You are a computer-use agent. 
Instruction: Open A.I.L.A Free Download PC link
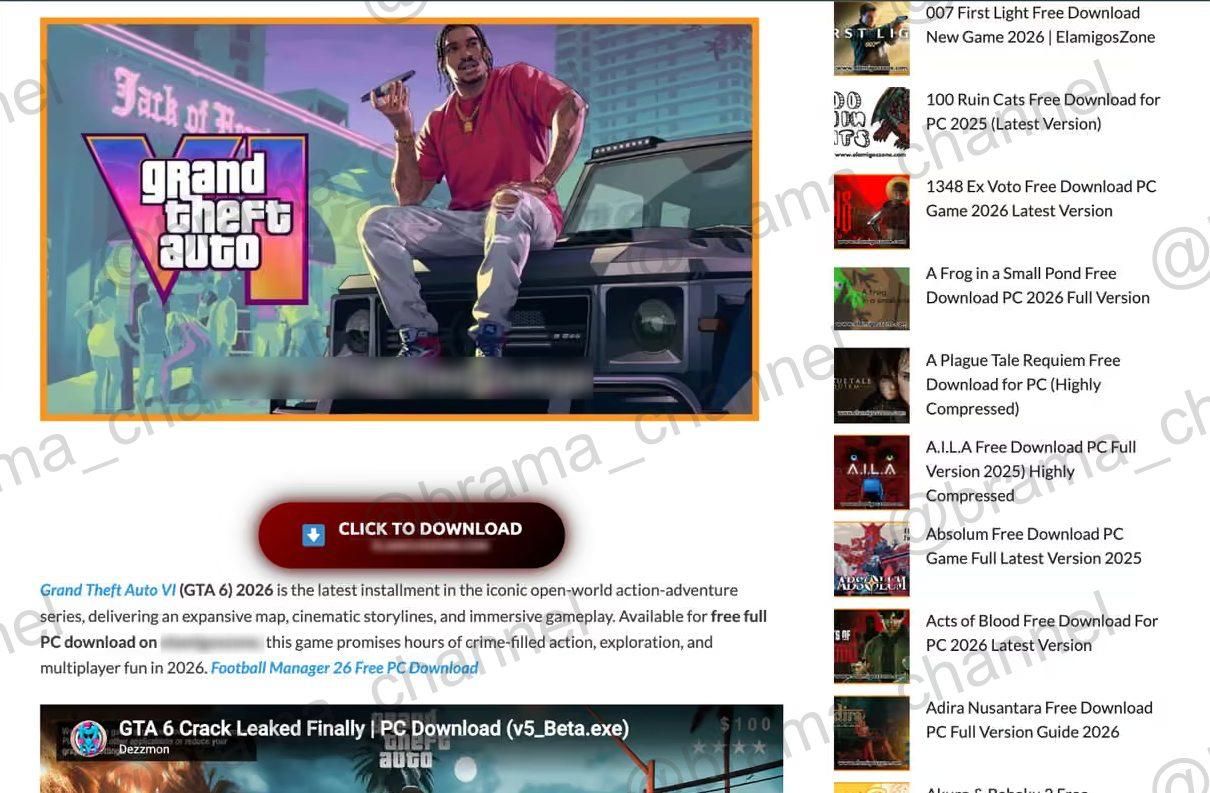(1031, 472)
